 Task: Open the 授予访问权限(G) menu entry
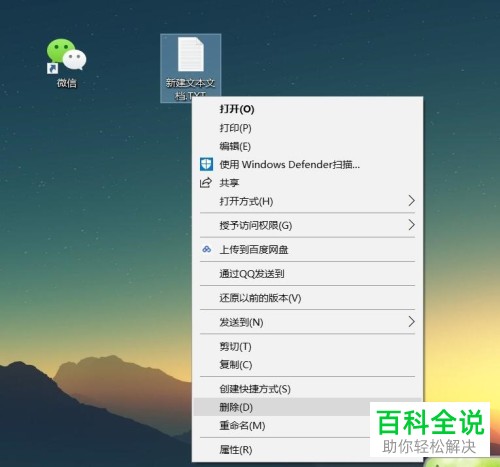(x=307, y=225)
